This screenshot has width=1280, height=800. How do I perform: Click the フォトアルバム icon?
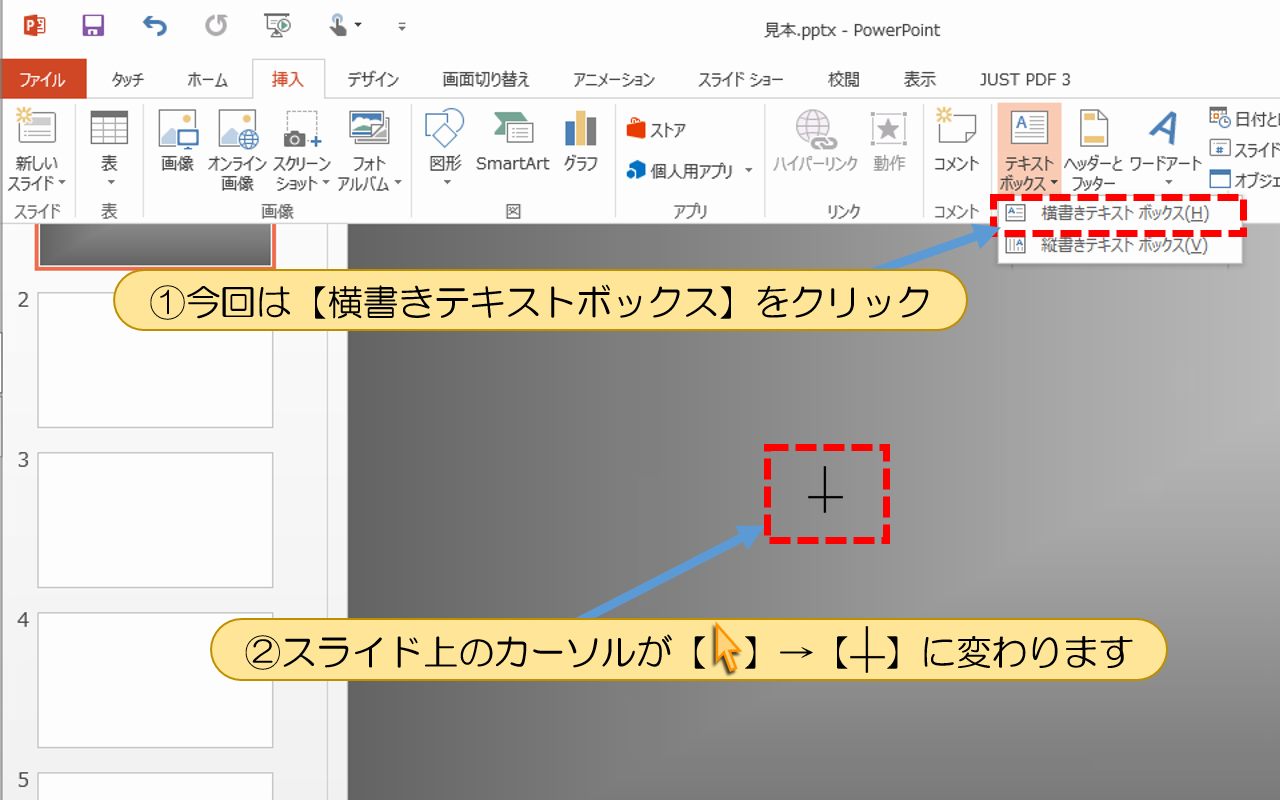pyautogui.click(x=369, y=128)
